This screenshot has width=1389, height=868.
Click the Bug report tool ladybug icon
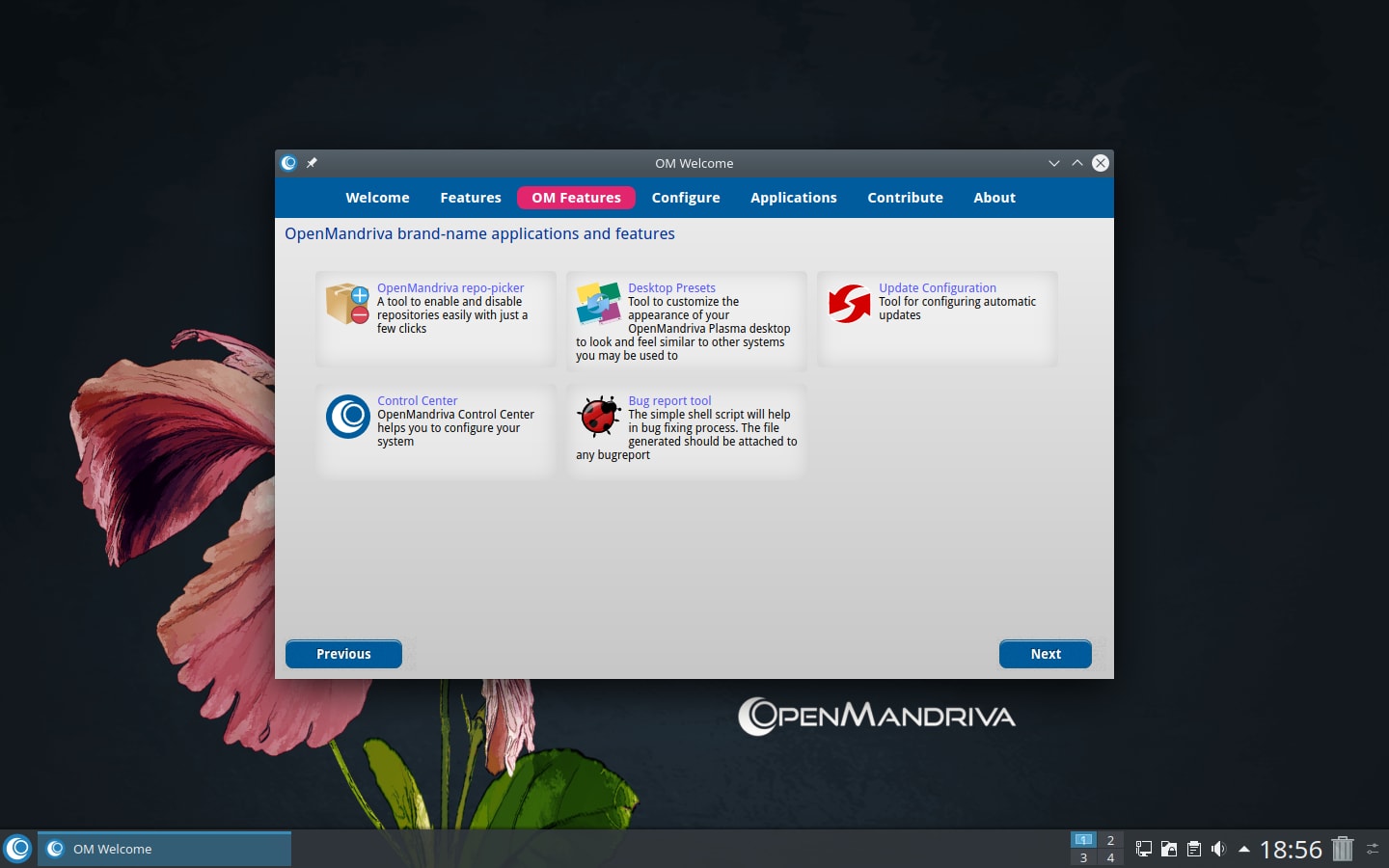point(598,417)
